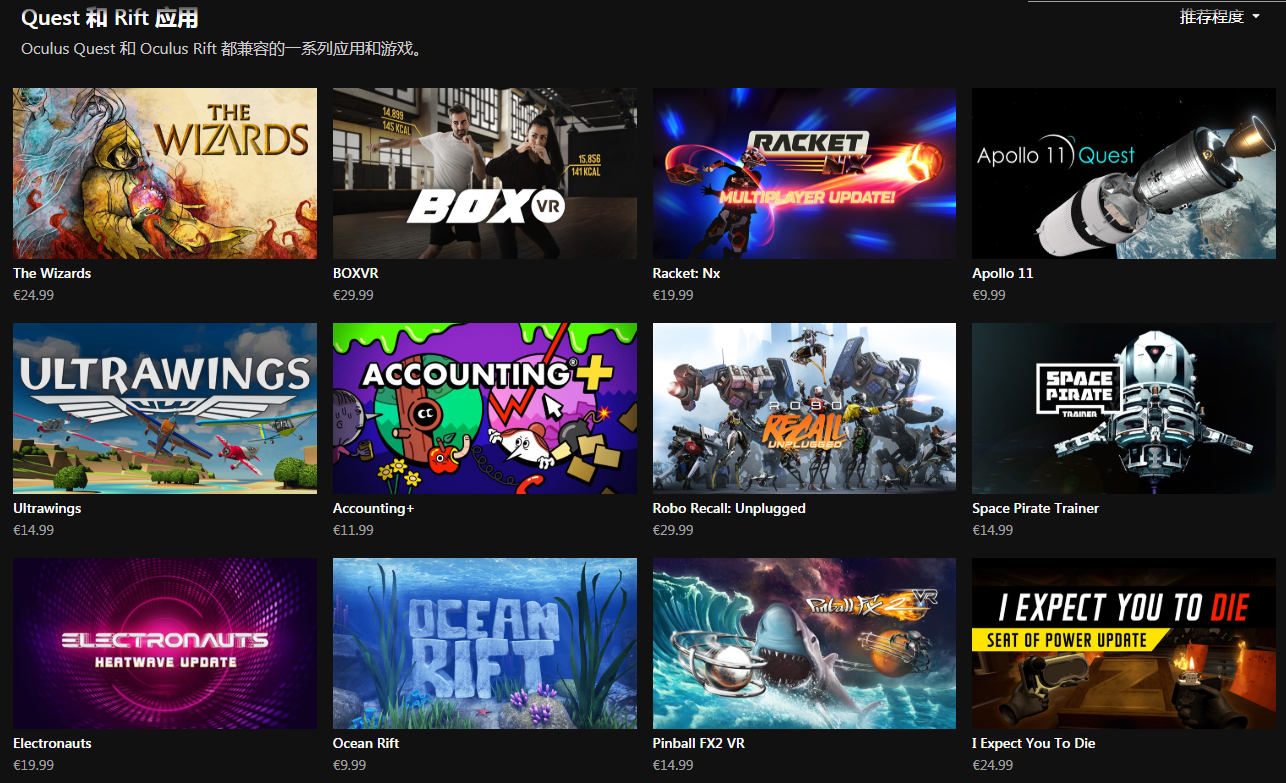Click The Wizards title link
The width and height of the screenshot is (1286, 783).
[x=52, y=273]
